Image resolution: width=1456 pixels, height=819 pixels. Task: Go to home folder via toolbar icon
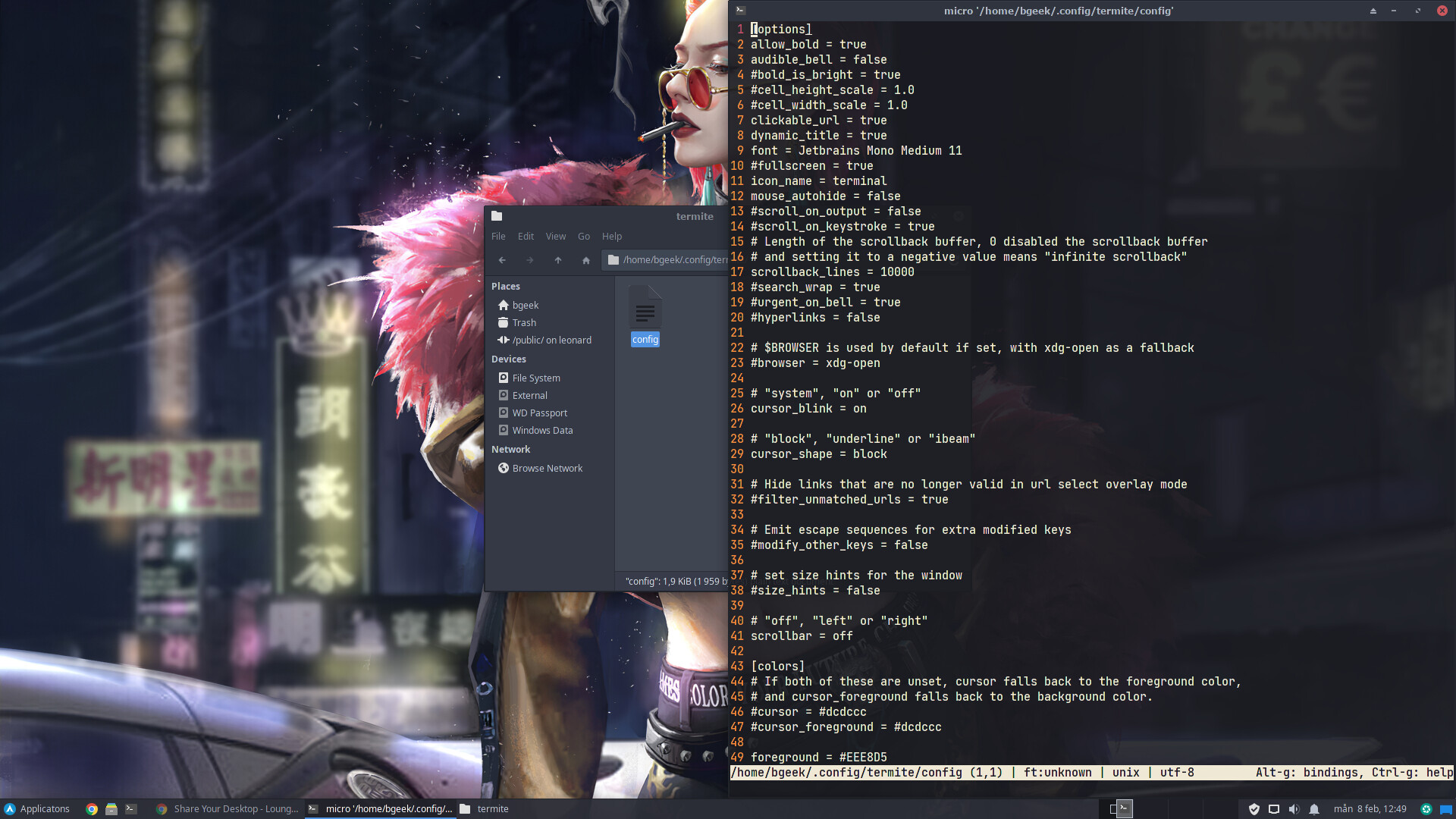[x=585, y=260]
